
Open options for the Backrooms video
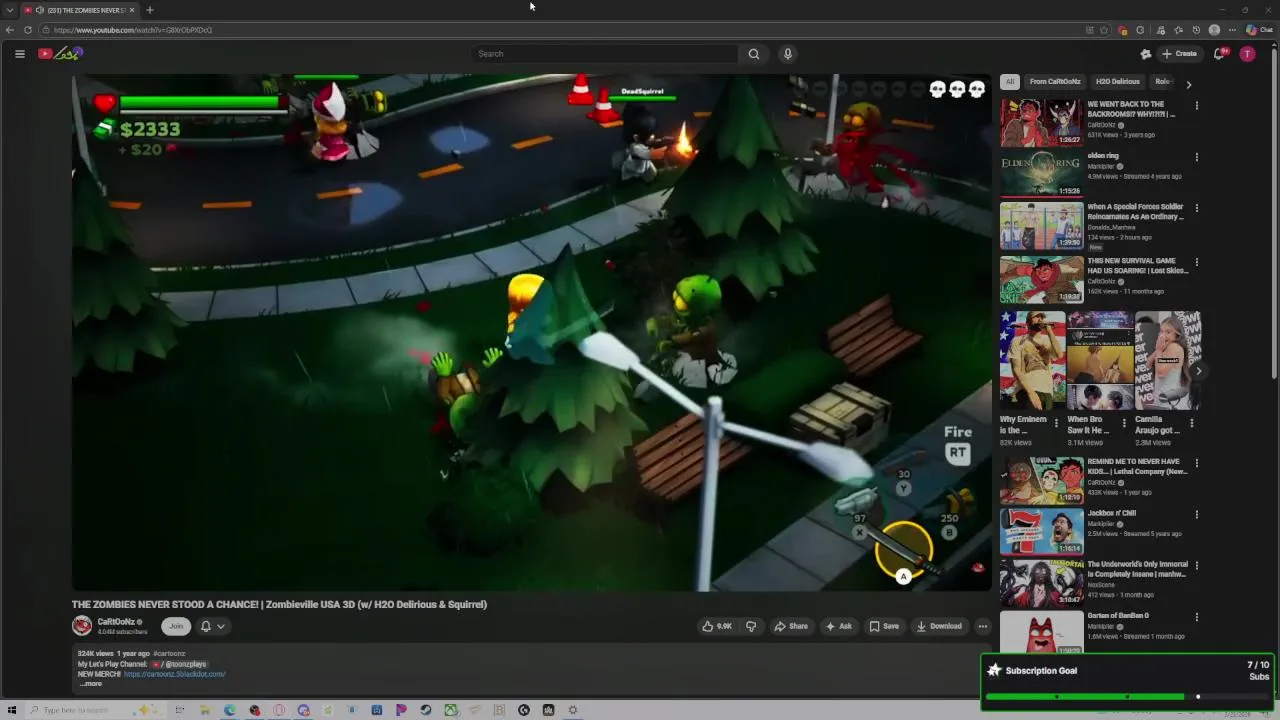coord(1197,105)
